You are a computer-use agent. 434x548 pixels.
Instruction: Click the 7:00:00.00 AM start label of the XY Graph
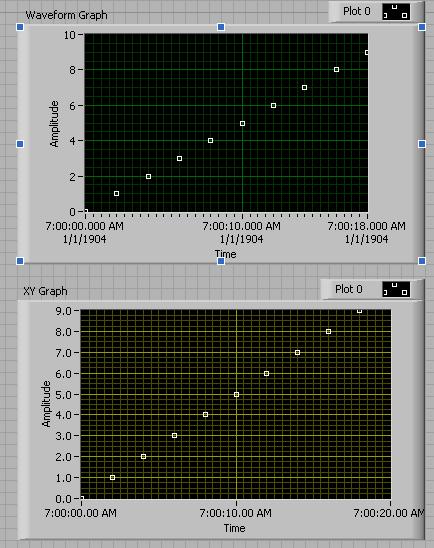[81, 513]
